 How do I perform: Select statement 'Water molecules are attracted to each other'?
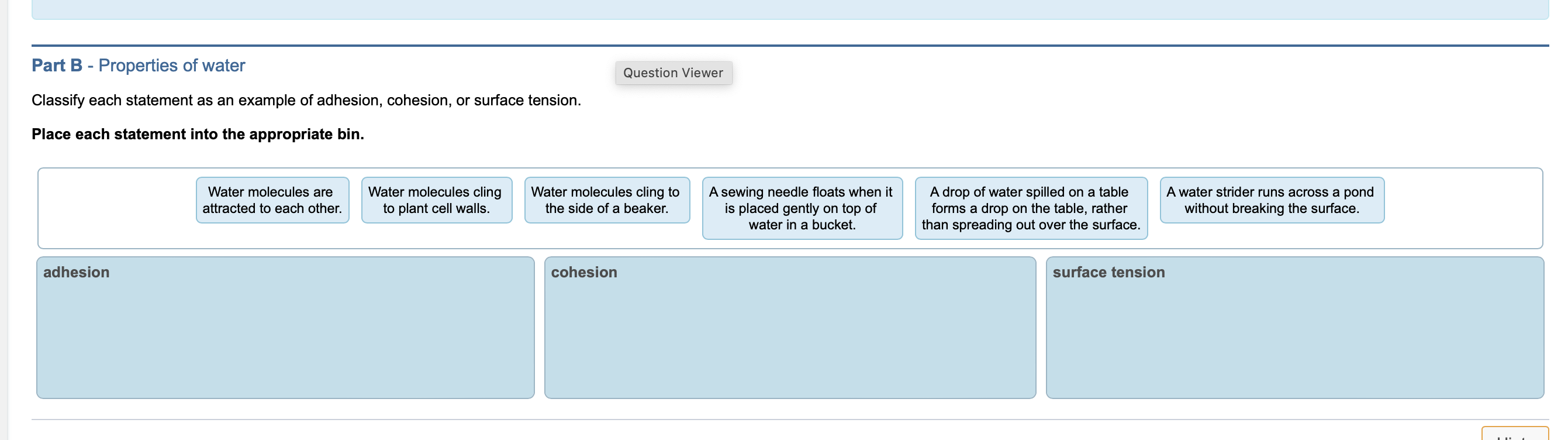(x=272, y=200)
